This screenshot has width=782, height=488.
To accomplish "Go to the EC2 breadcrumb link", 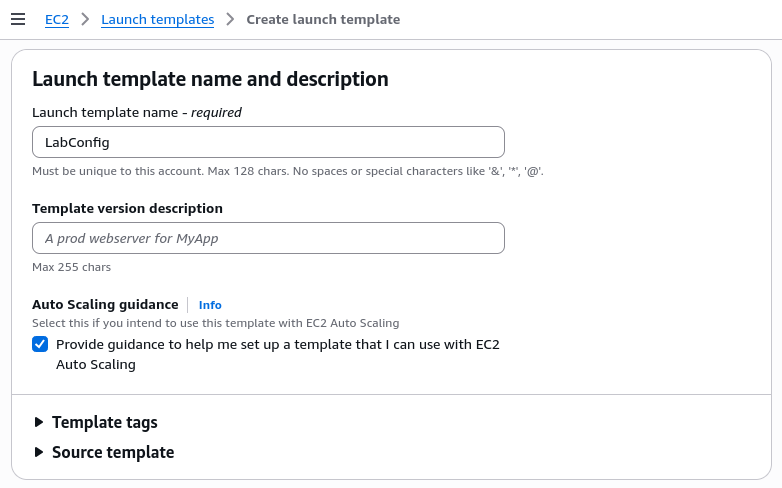I will point(57,20).
